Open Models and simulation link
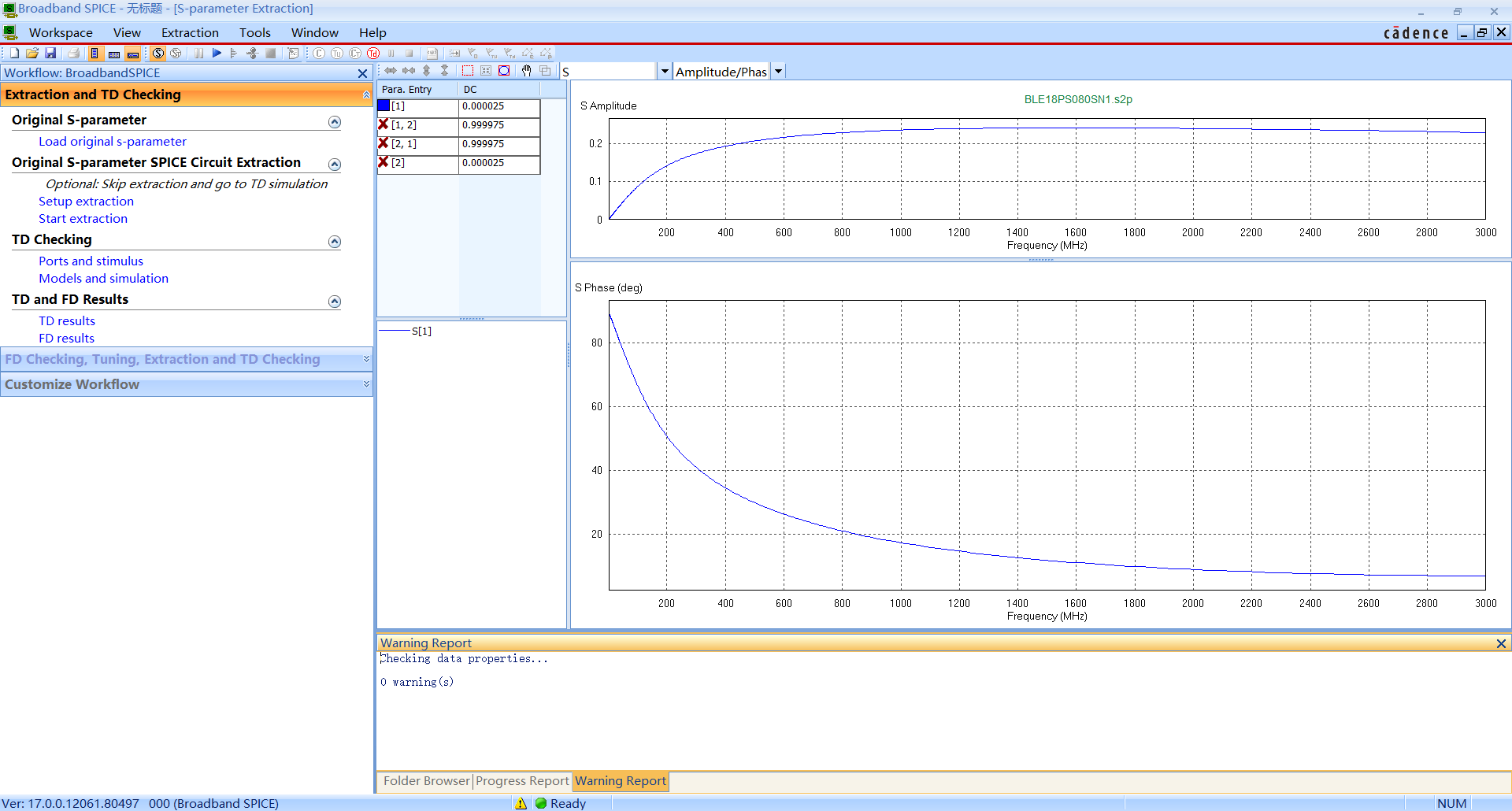The width and height of the screenshot is (1512, 811). coord(104,279)
